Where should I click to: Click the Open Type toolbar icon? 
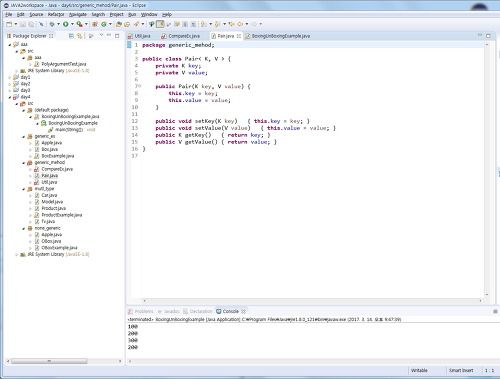[x=119, y=24]
